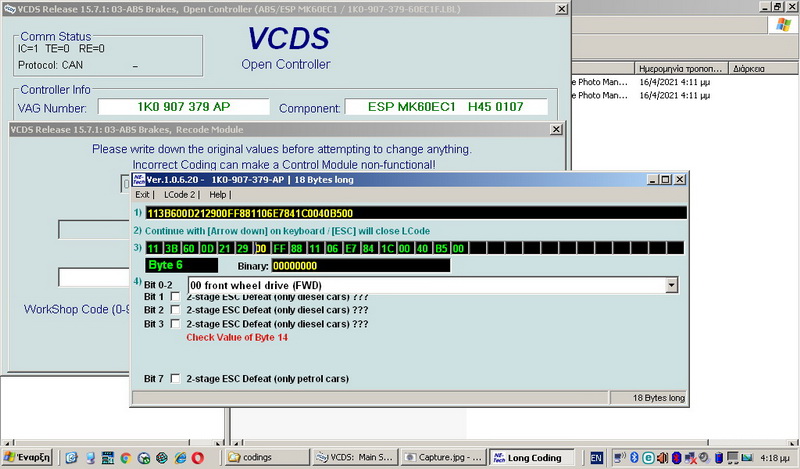
Task: Select byte cell FF
Action: 279,249
